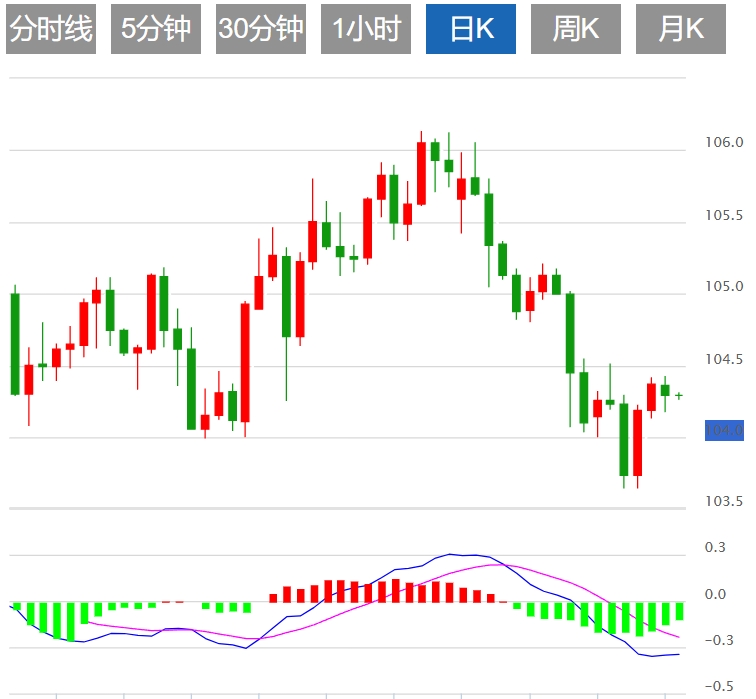Click the −0.3 MACD axis label

click(x=719, y=640)
